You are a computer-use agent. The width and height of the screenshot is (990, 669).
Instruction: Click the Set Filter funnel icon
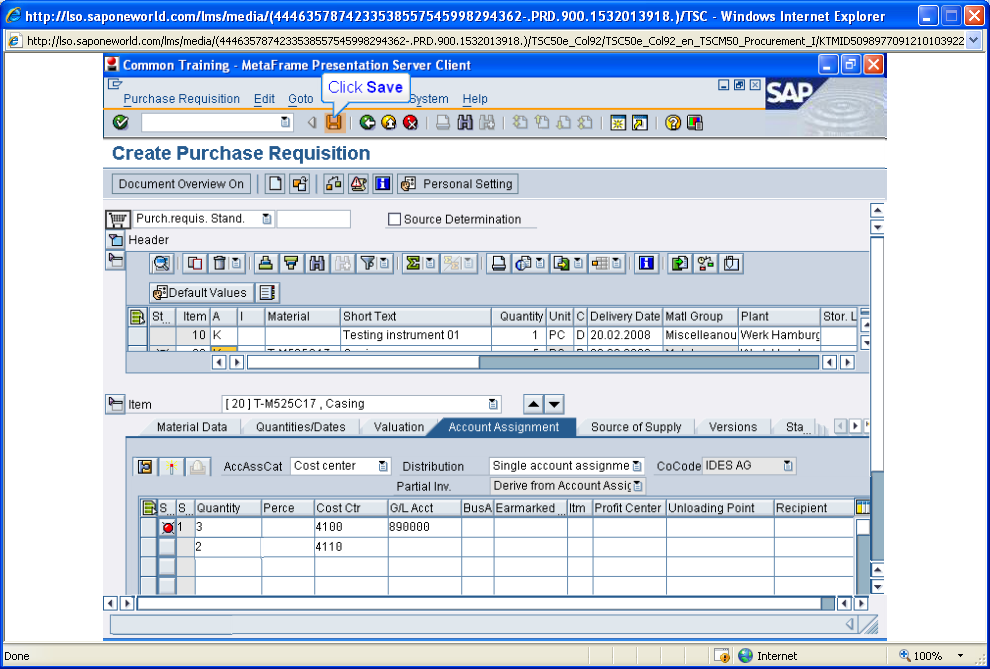point(367,263)
